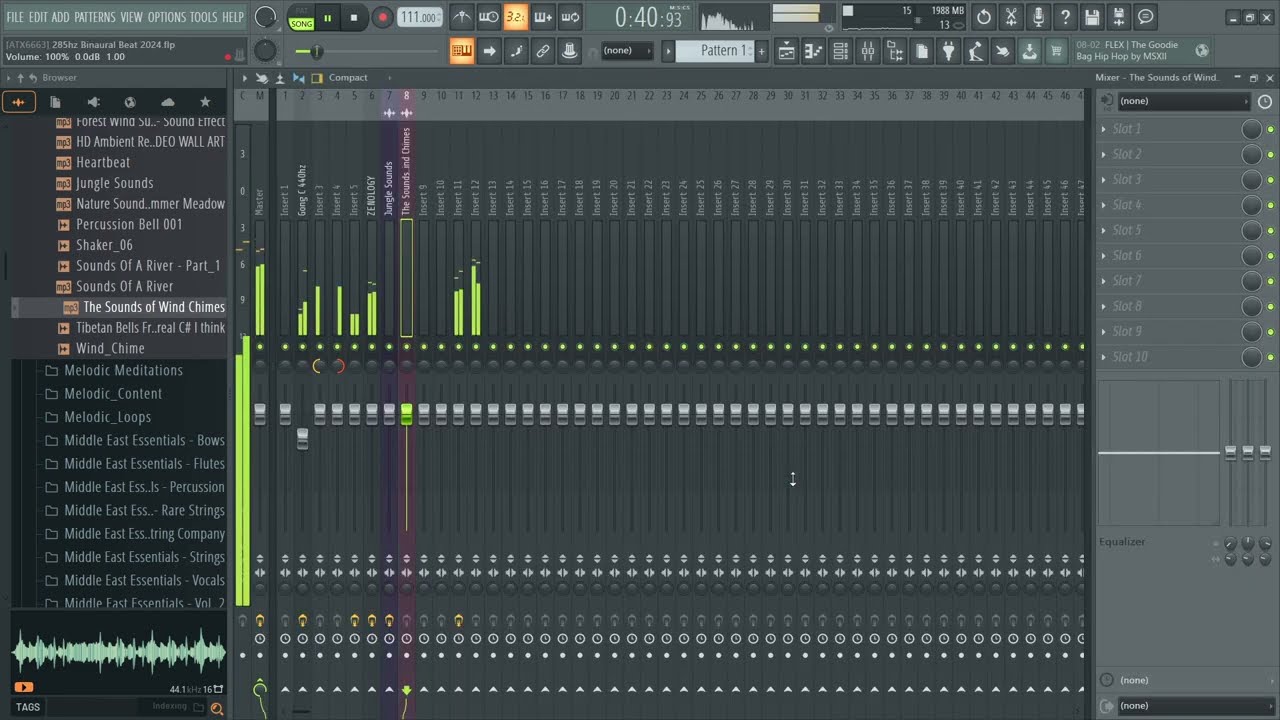
Task: Toggle the countdown before recording (3.2.) icon
Action: pyautogui.click(x=515, y=17)
